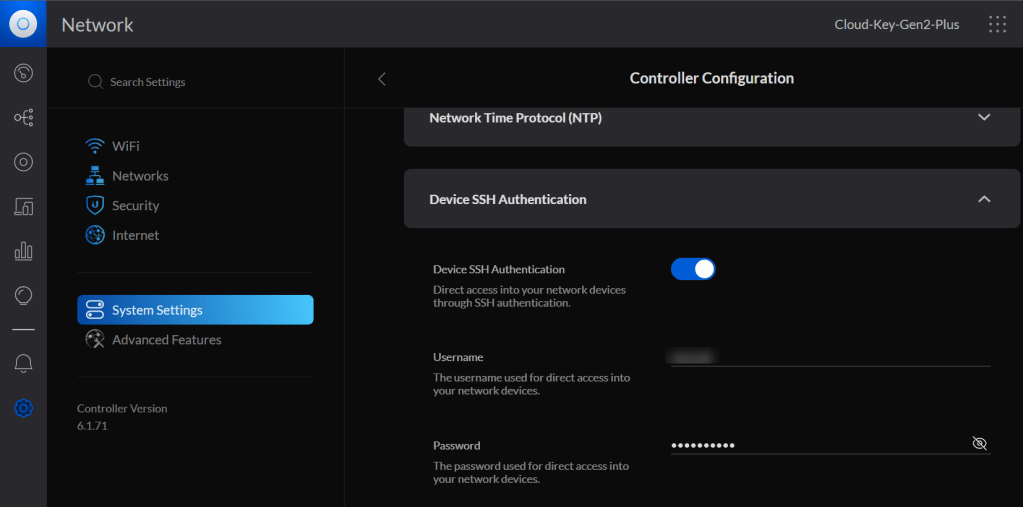Open the Security settings item

click(135, 206)
